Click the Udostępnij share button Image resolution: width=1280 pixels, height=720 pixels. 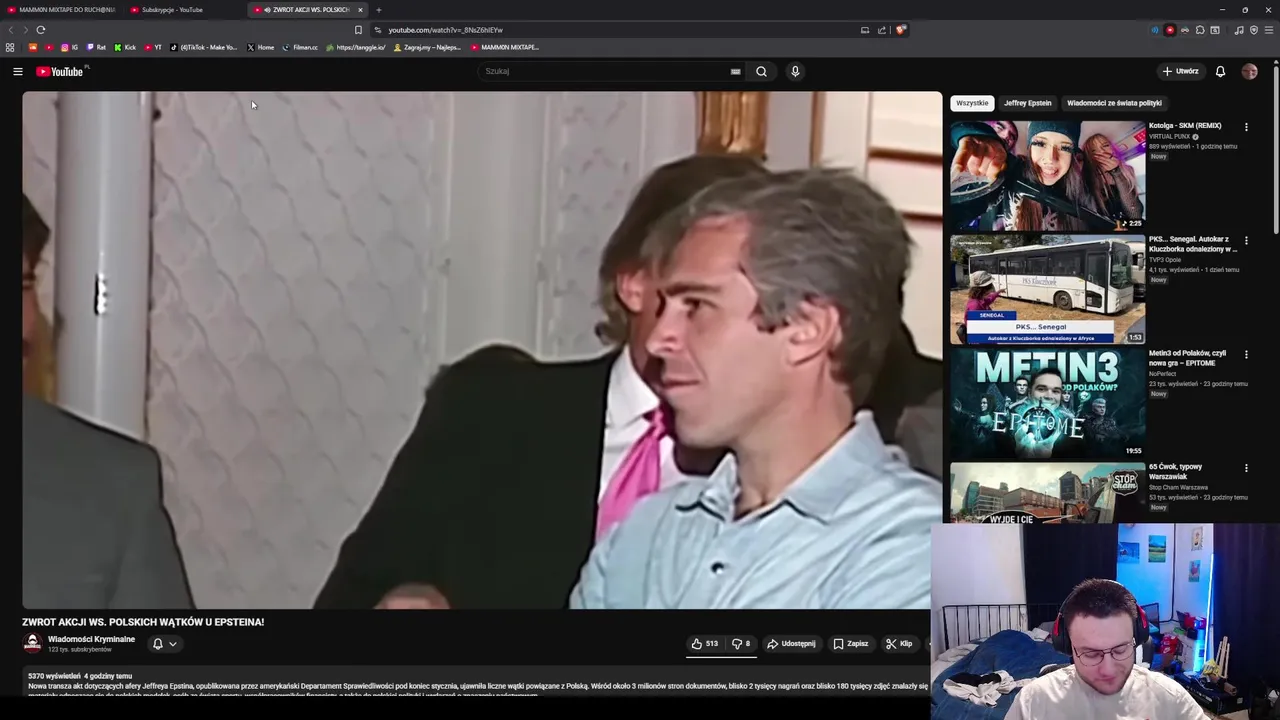coord(791,644)
